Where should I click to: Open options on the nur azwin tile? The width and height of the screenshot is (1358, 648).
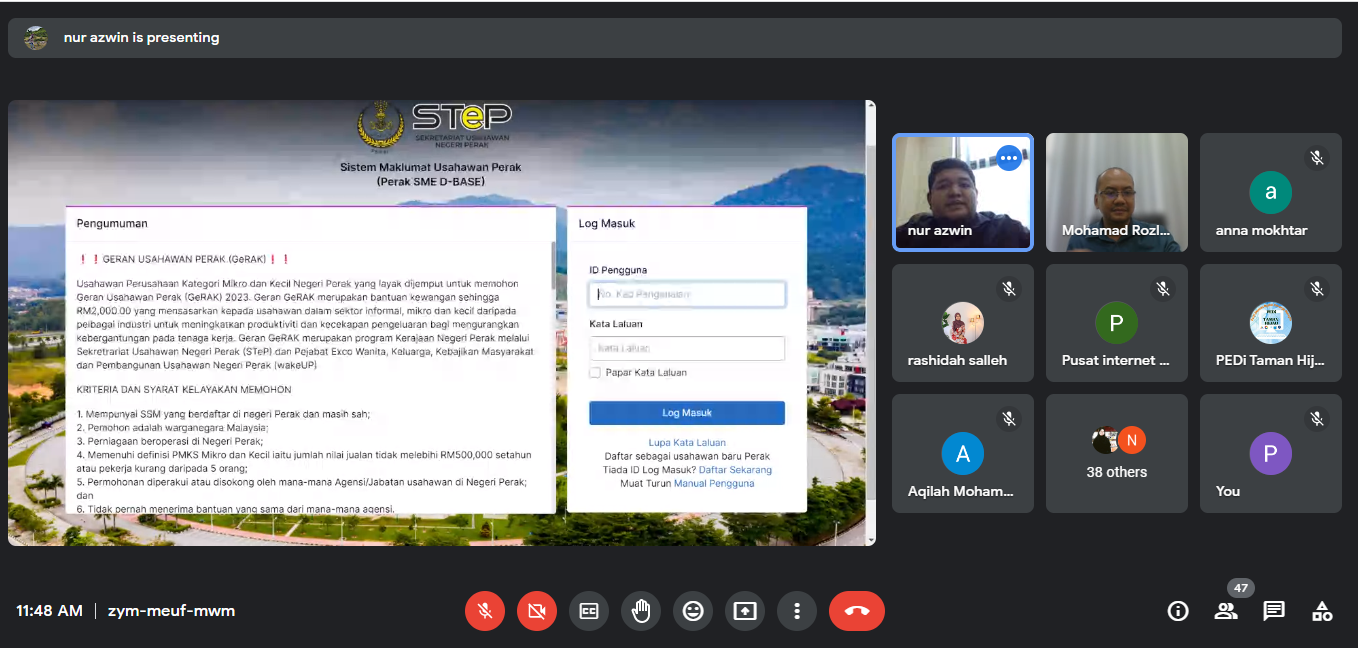click(1009, 158)
